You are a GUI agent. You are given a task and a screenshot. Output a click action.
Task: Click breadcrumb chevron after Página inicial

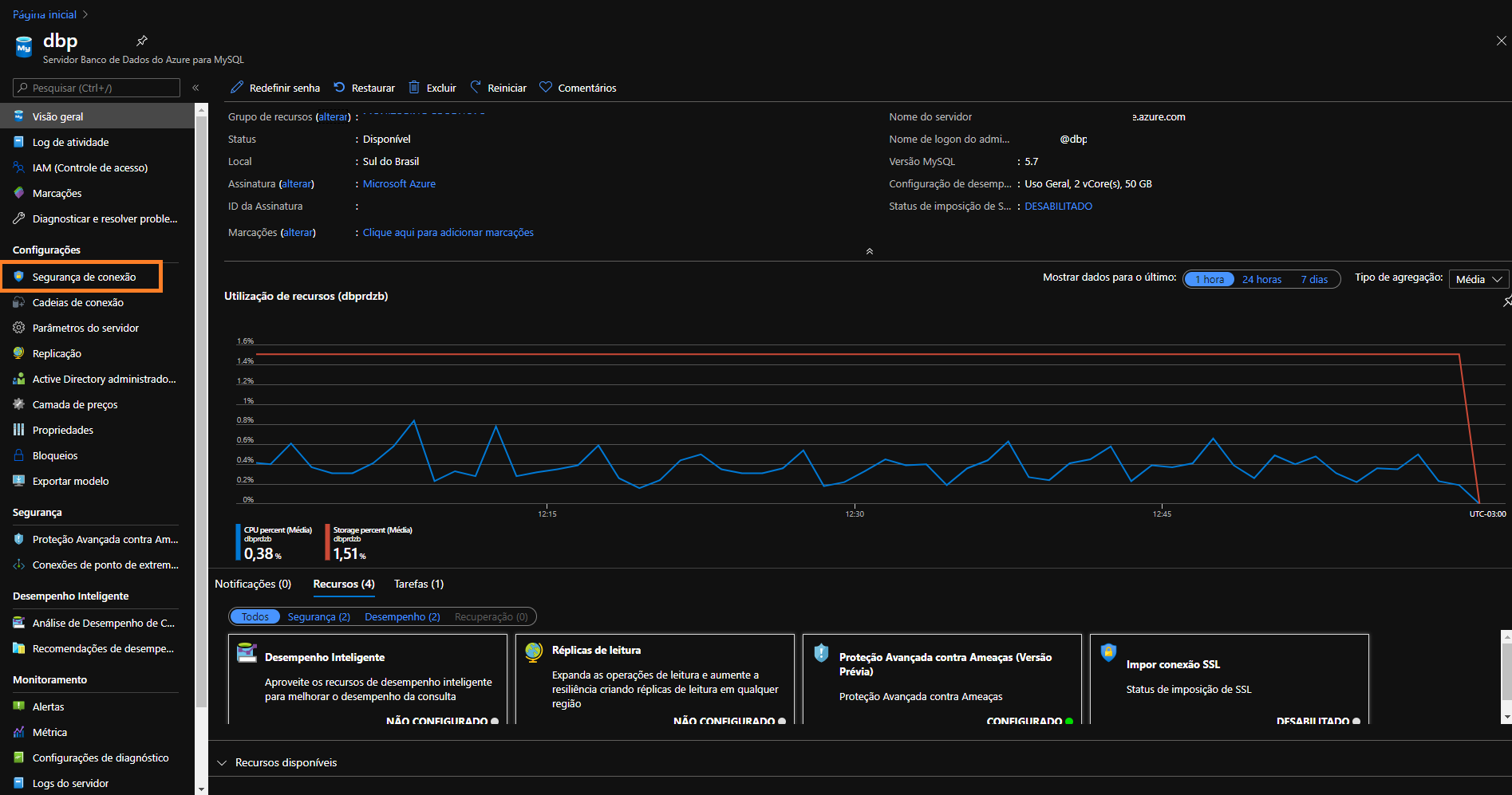(85, 14)
